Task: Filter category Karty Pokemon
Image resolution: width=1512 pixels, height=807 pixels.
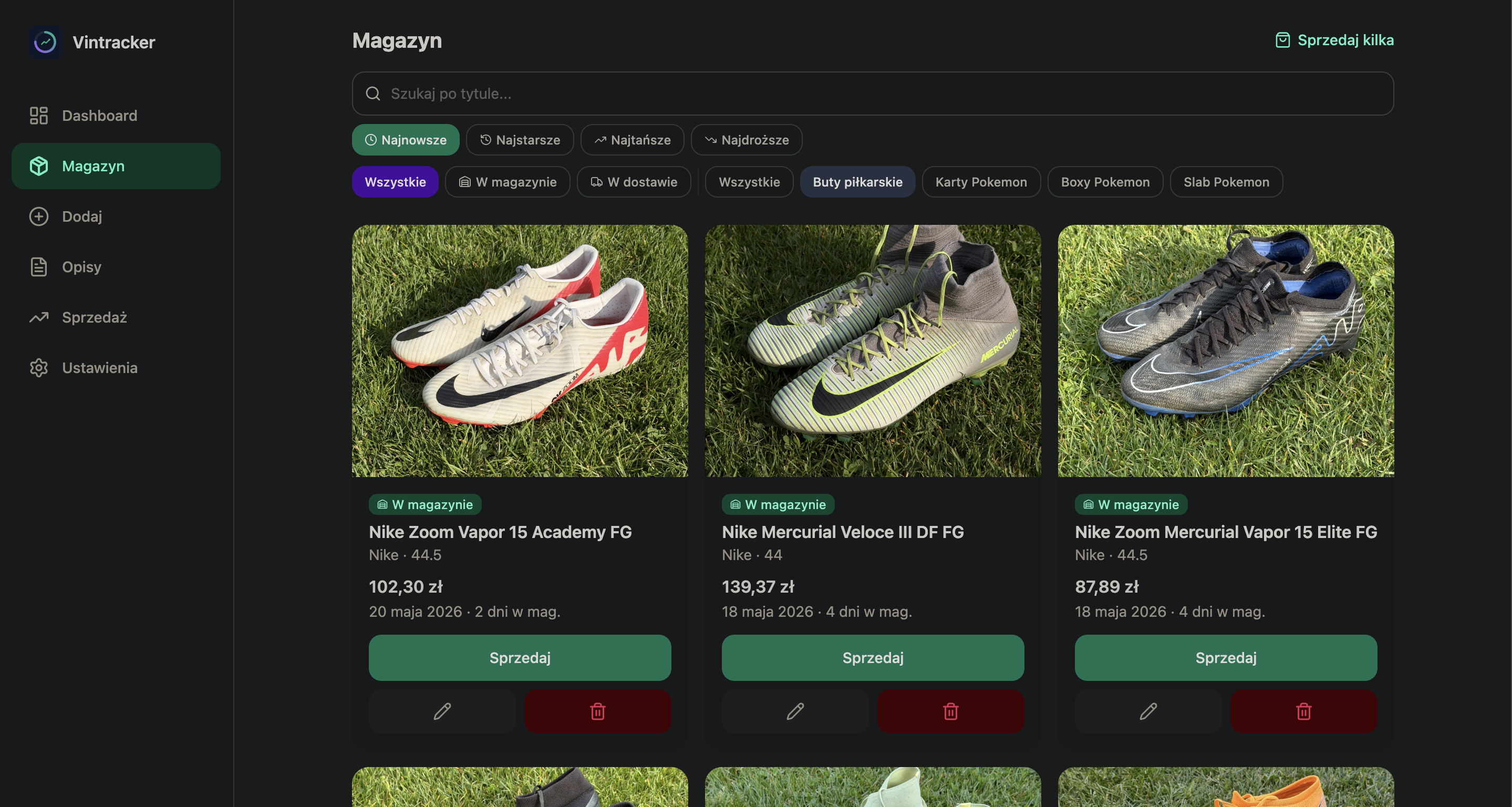Action: pos(981,182)
